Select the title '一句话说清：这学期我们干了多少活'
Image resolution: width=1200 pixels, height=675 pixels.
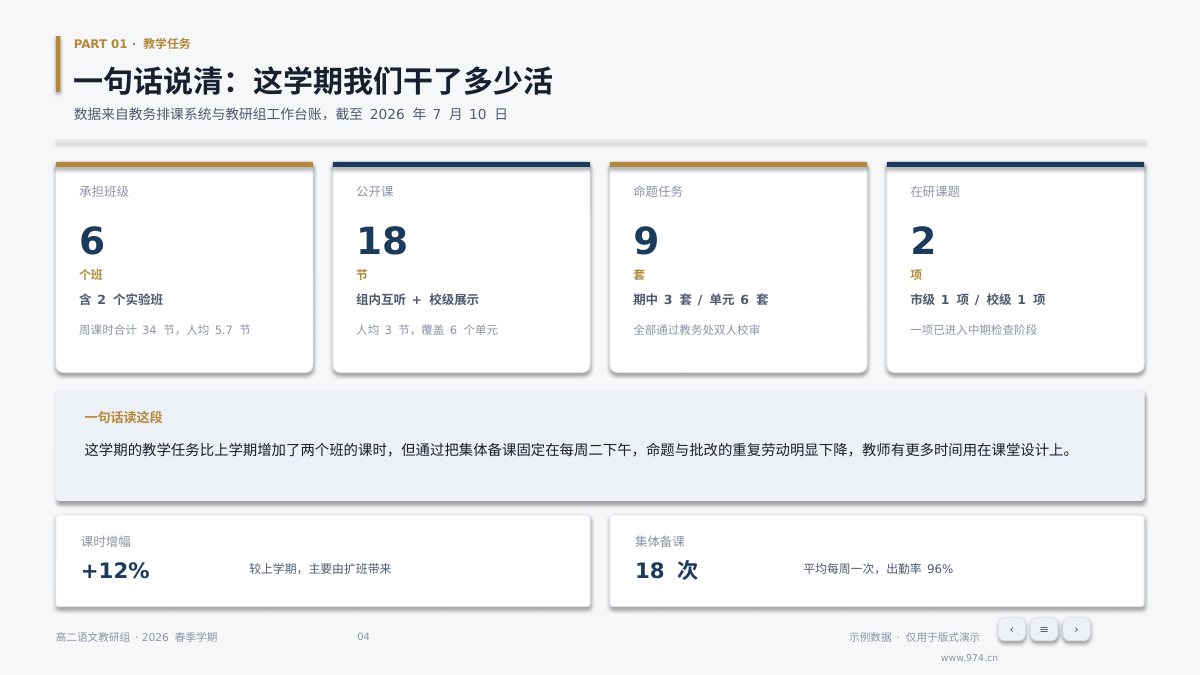point(313,81)
